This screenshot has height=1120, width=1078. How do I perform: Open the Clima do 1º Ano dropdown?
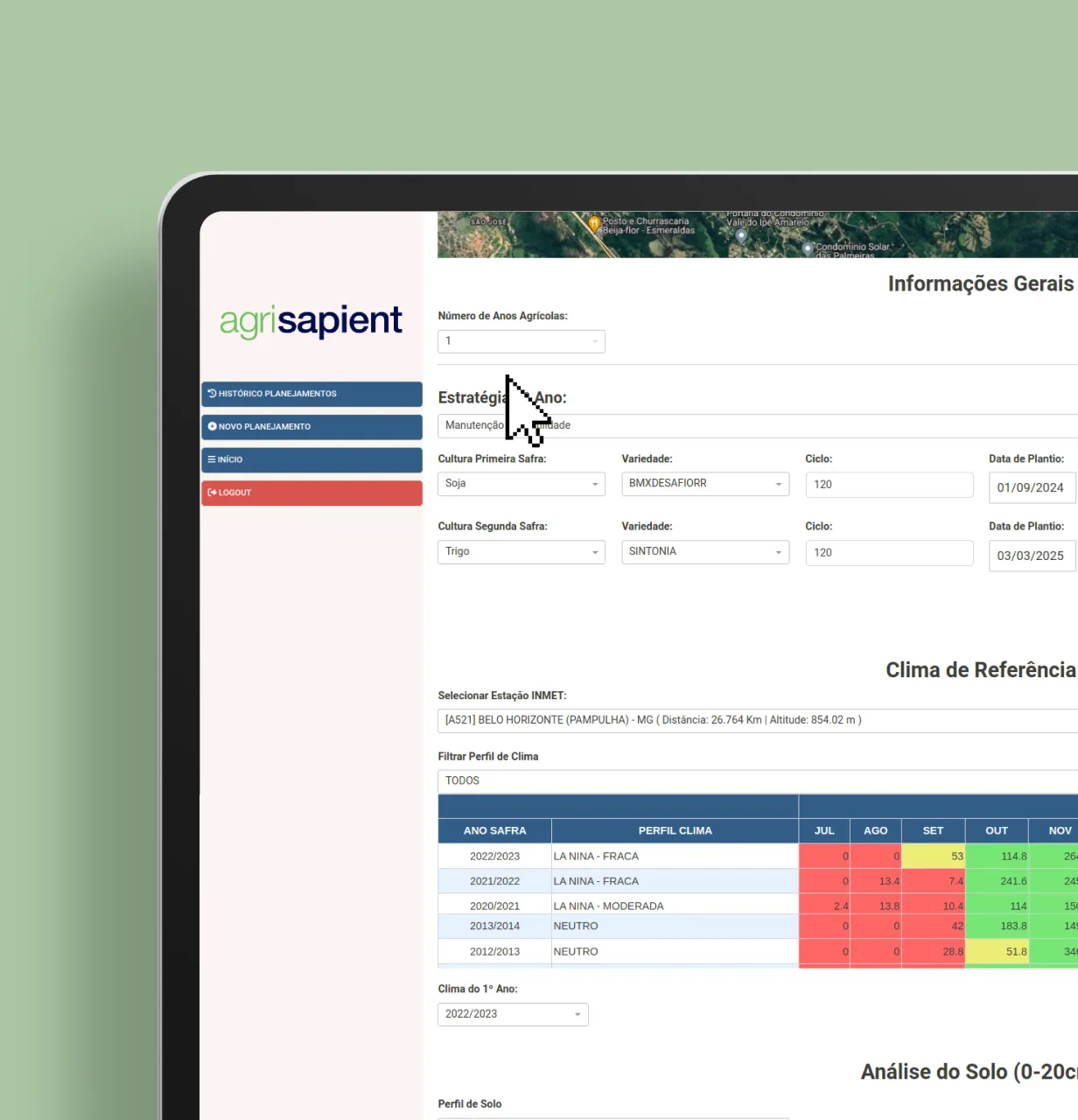(x=513, y=1014)
